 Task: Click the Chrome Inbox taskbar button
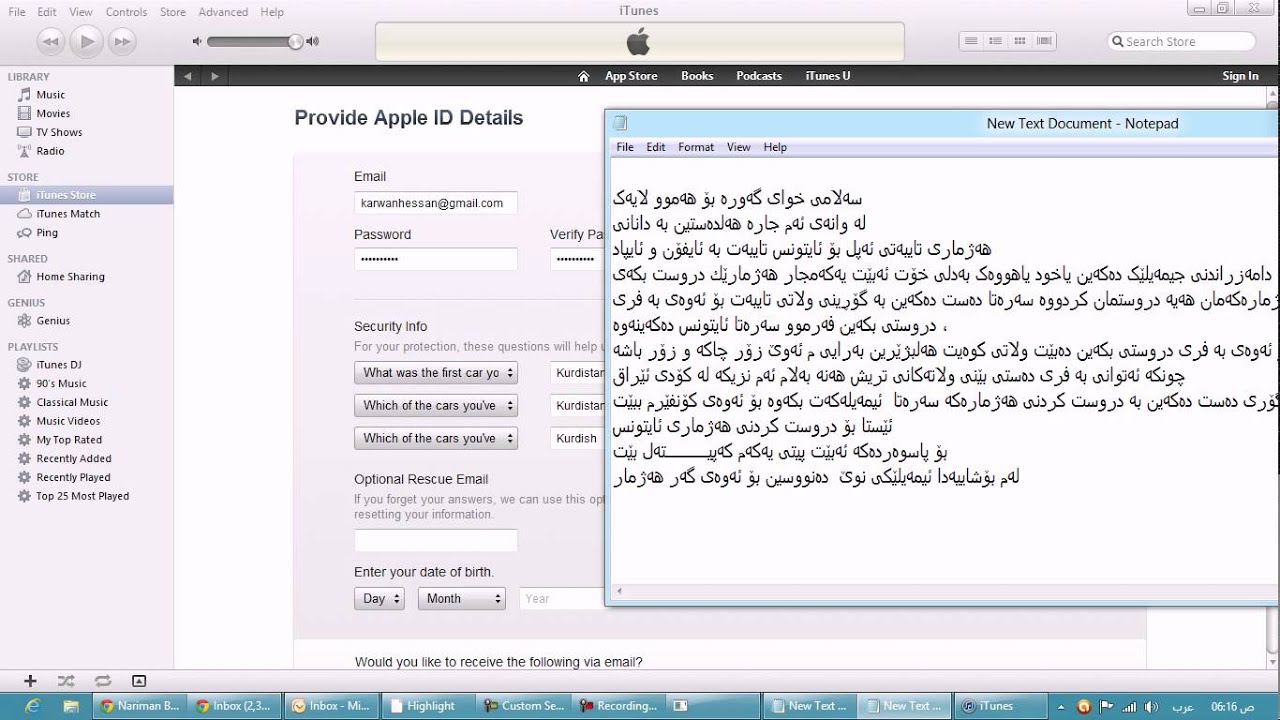point(232,705)
